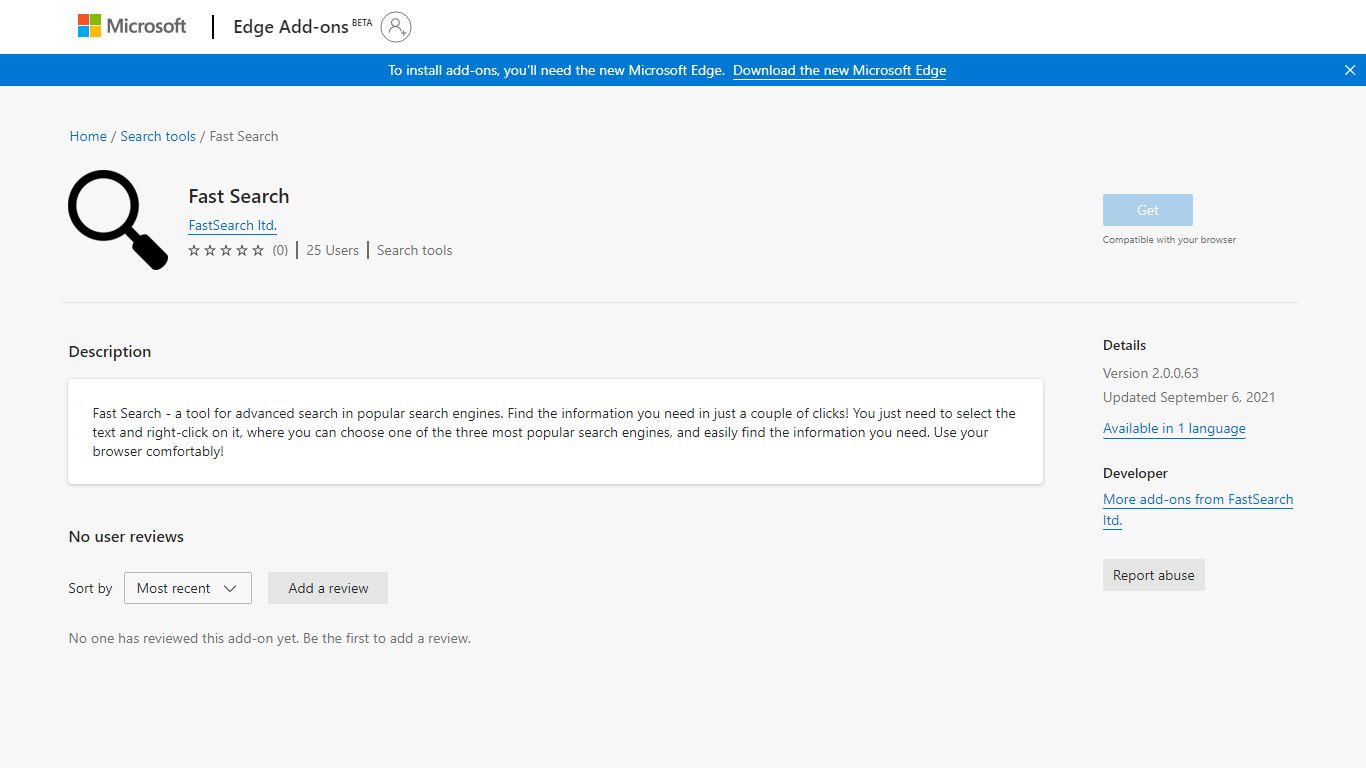The width and height of the screenshot is (1366, 768).
Task: Click the Details heading
Action: (1124, 345)
